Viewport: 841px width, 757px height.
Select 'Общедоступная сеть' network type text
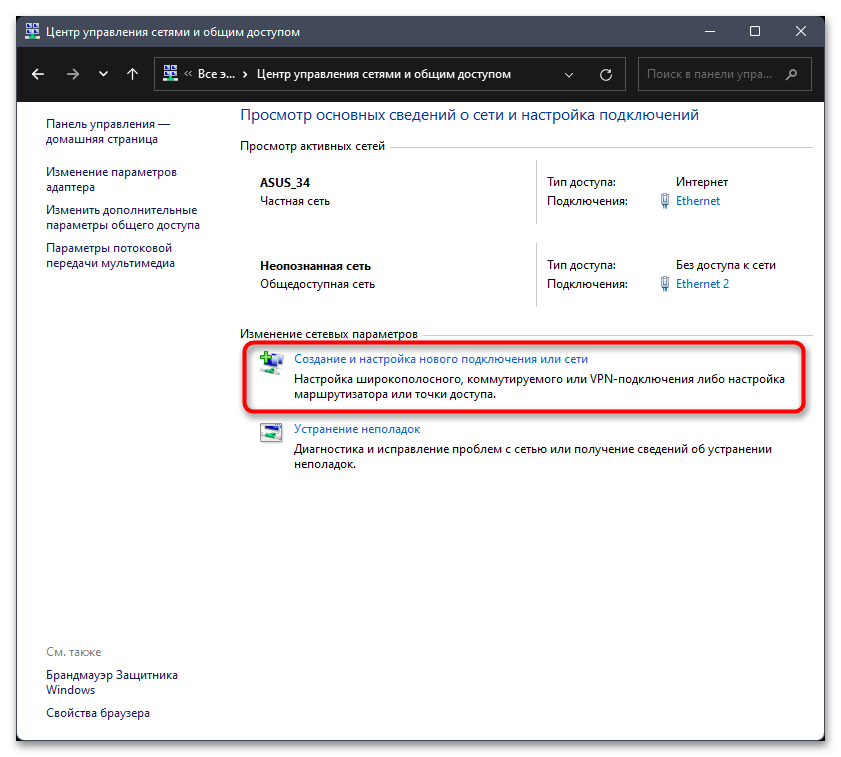point(318,284)
